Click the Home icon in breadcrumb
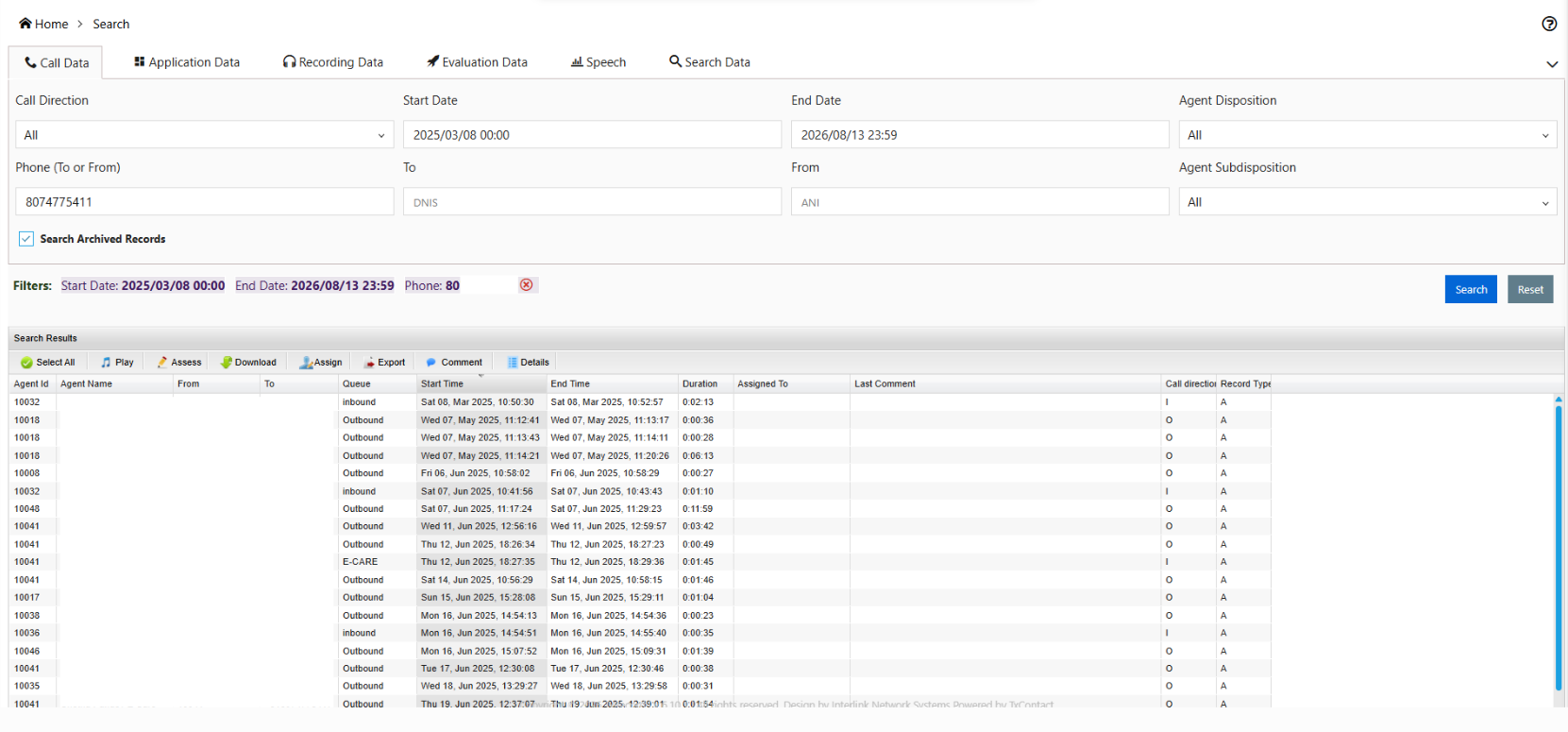Image resolution: width=1568 pixels, height=732 pixels. [25, 24]
